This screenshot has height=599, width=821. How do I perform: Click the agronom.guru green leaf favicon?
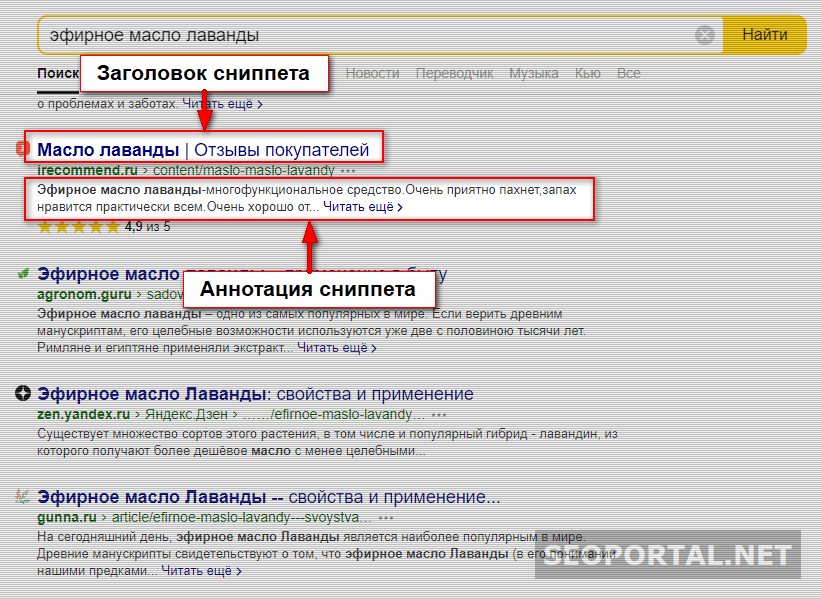point(23,273)
